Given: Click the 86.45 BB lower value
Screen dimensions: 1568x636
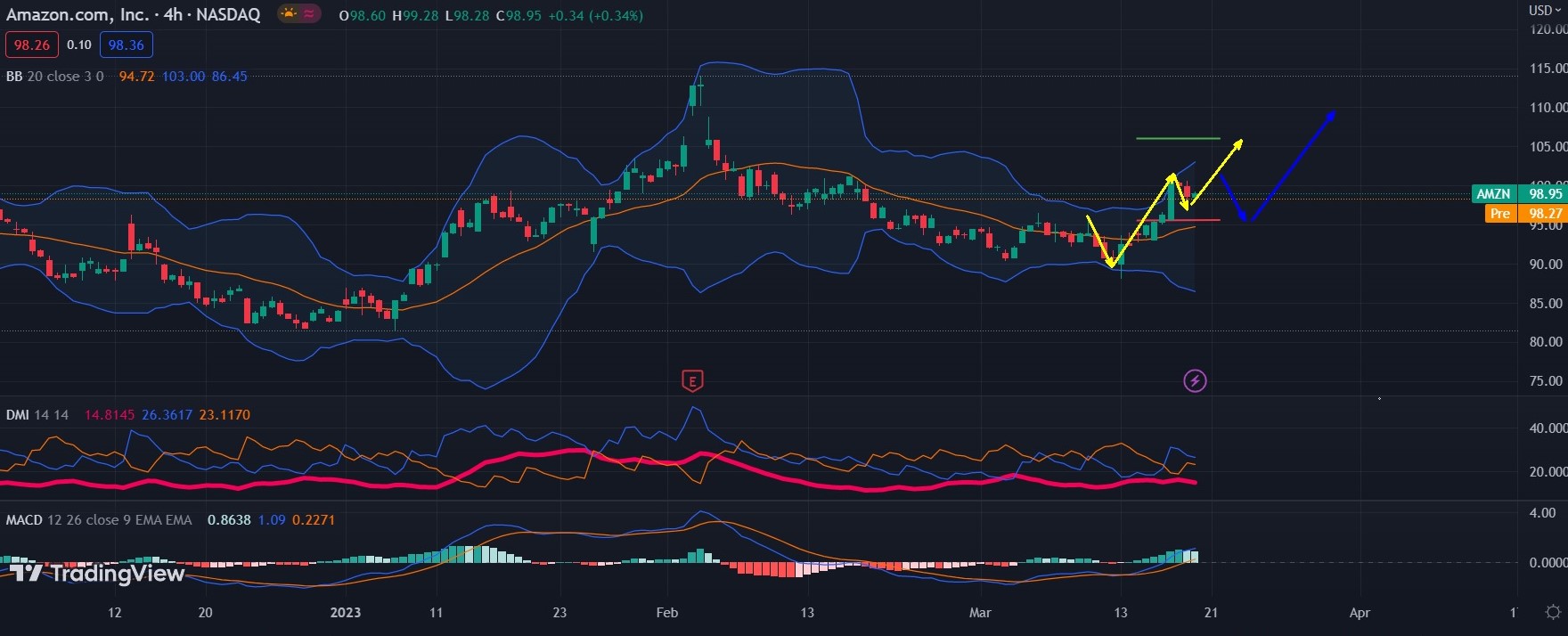Looking at the screenshot, I should coord(230,77).
